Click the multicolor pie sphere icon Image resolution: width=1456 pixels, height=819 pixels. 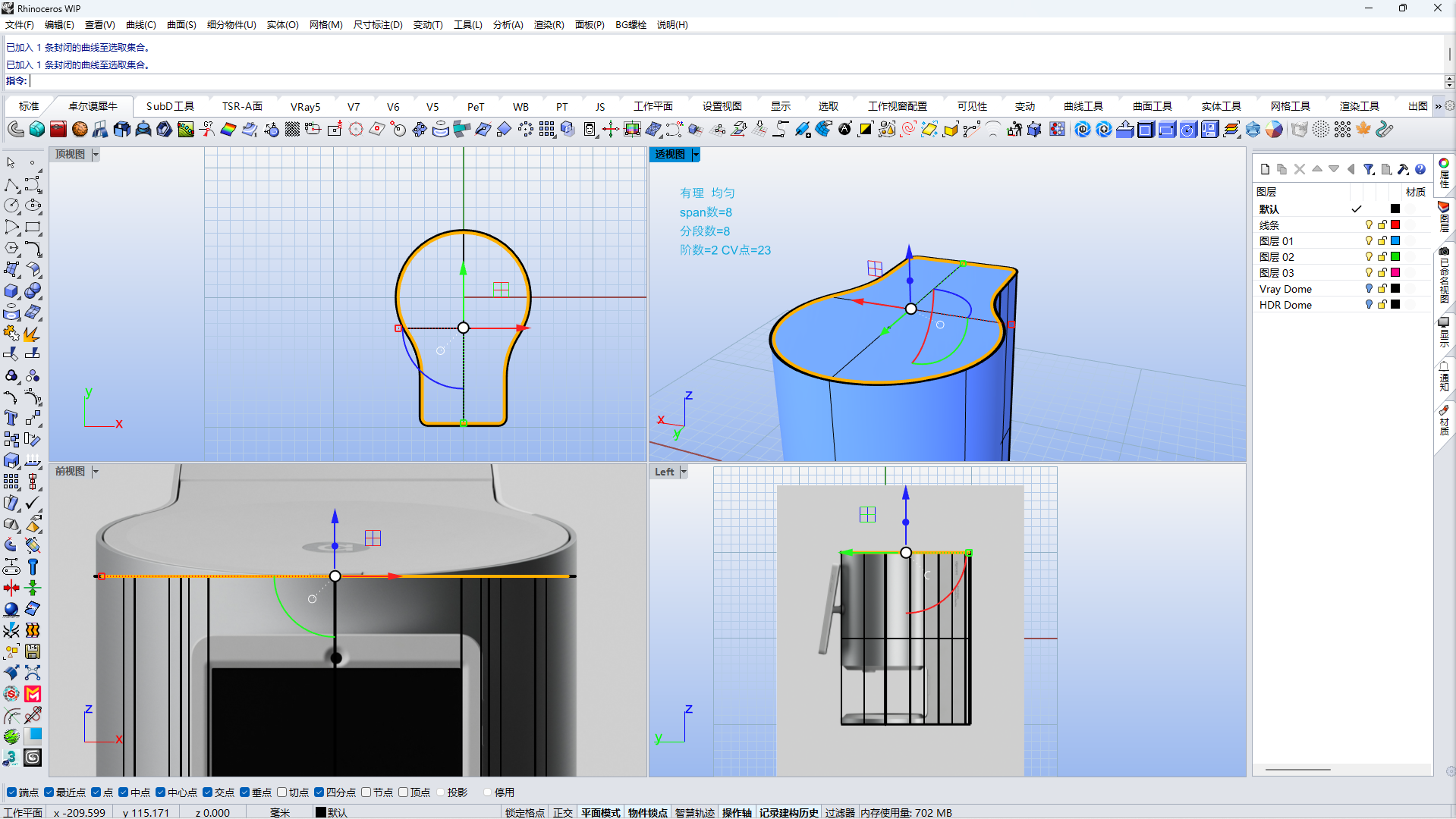tap(1274, 130)
